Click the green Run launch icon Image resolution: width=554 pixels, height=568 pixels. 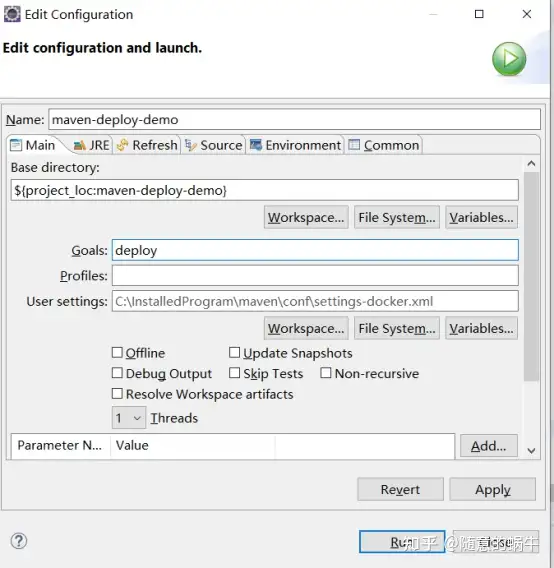click(x=509, y=59)
